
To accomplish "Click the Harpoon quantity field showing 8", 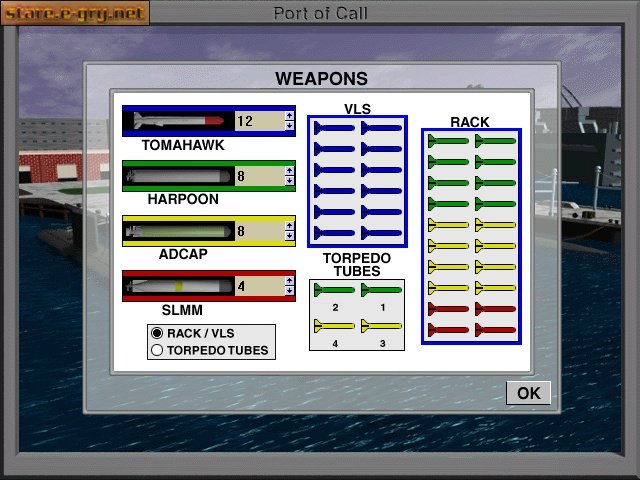I will pos(260,176).
